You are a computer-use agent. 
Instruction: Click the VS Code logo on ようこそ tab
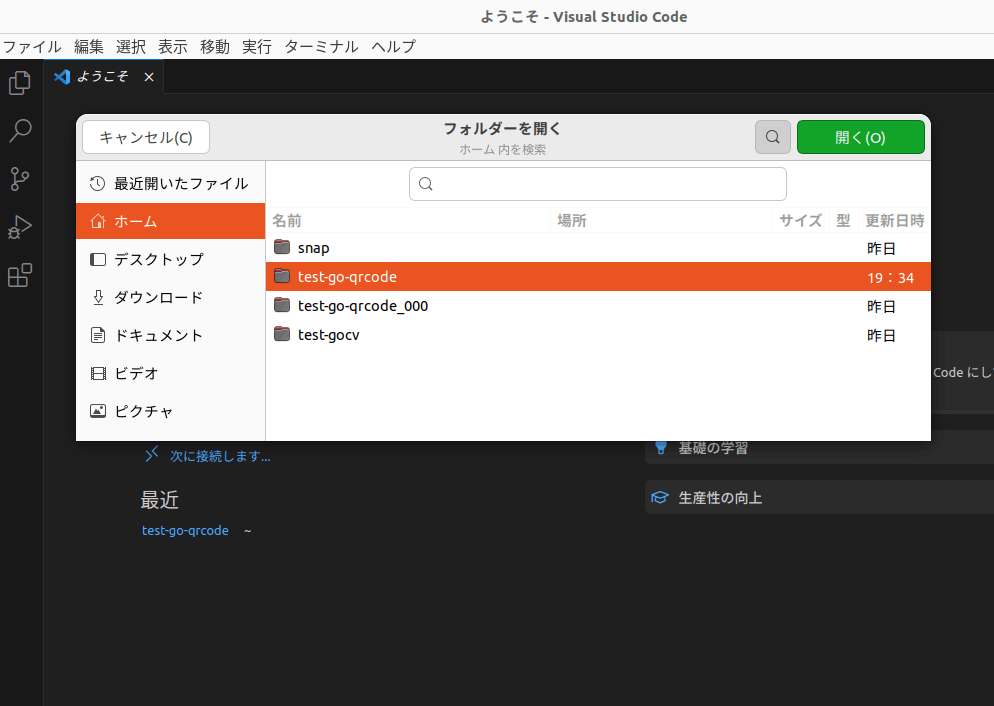point(61,77)
